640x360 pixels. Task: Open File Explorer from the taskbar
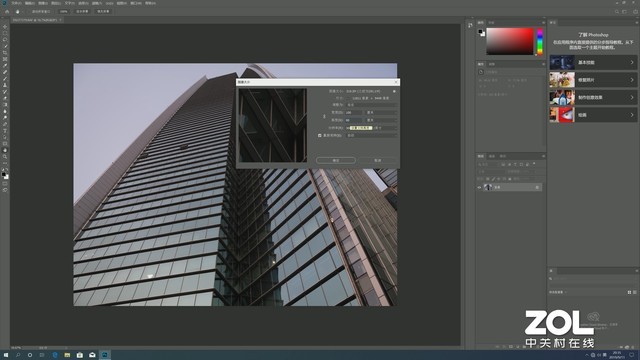click(x=67, y=355)
